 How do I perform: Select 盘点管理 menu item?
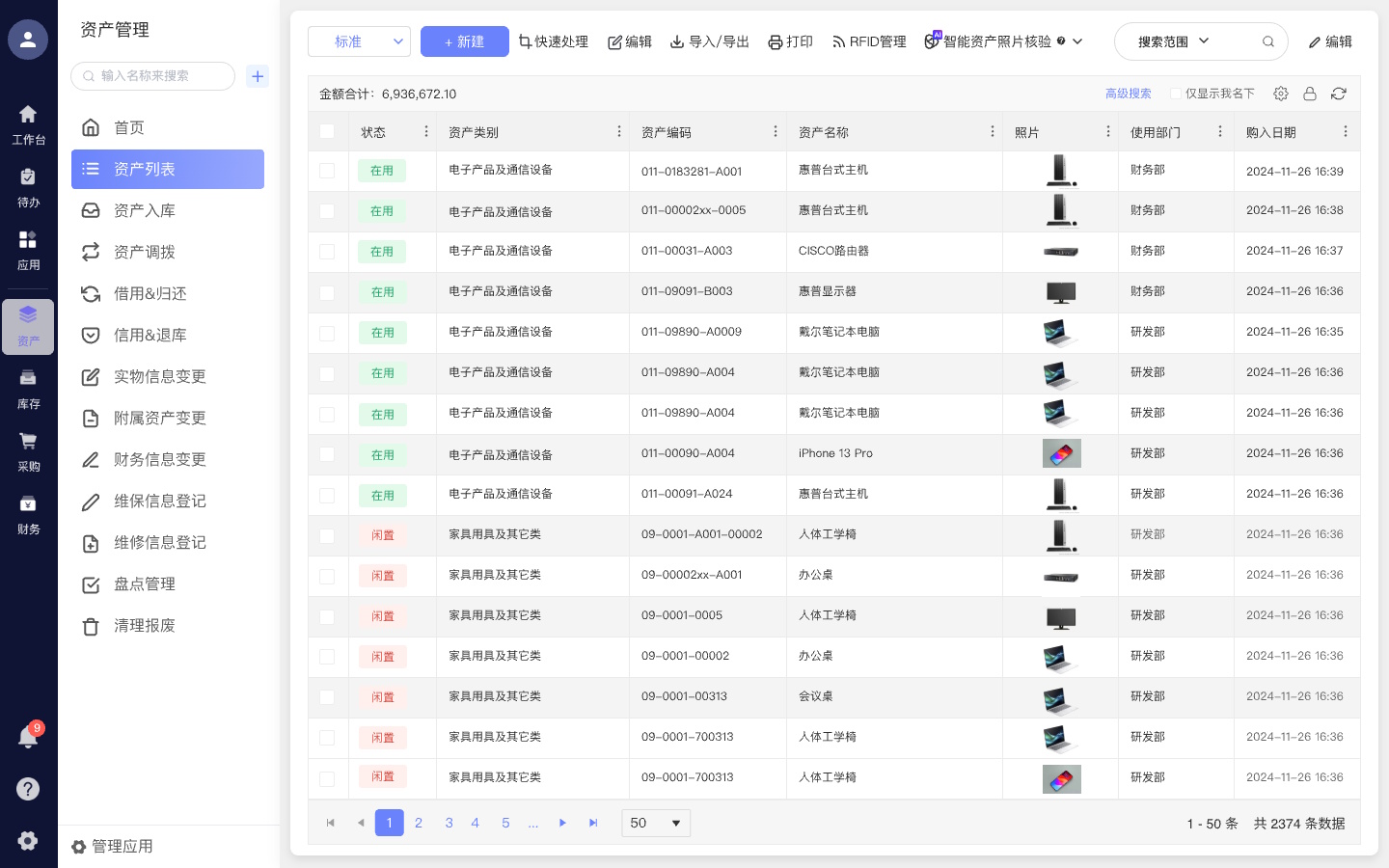pos(145,583)
